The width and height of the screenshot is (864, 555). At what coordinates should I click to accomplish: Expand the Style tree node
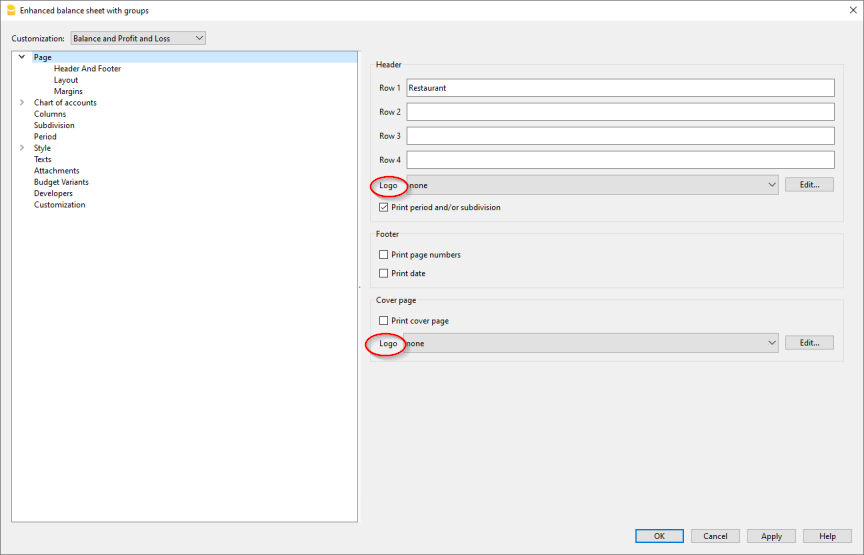click(22, 148)
